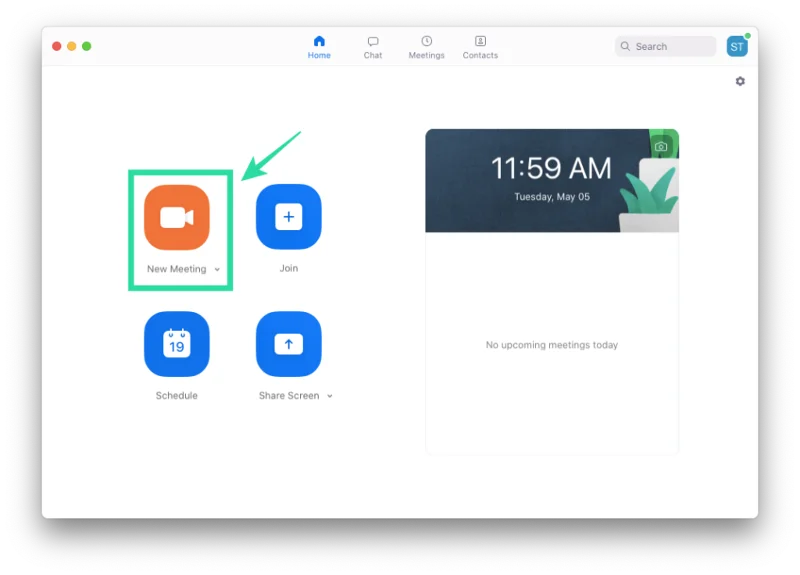The width and height of the screenshot is (800, 575).
Task: Close the window with the red button
Action: pyautogui.click(x=57, y=46)
